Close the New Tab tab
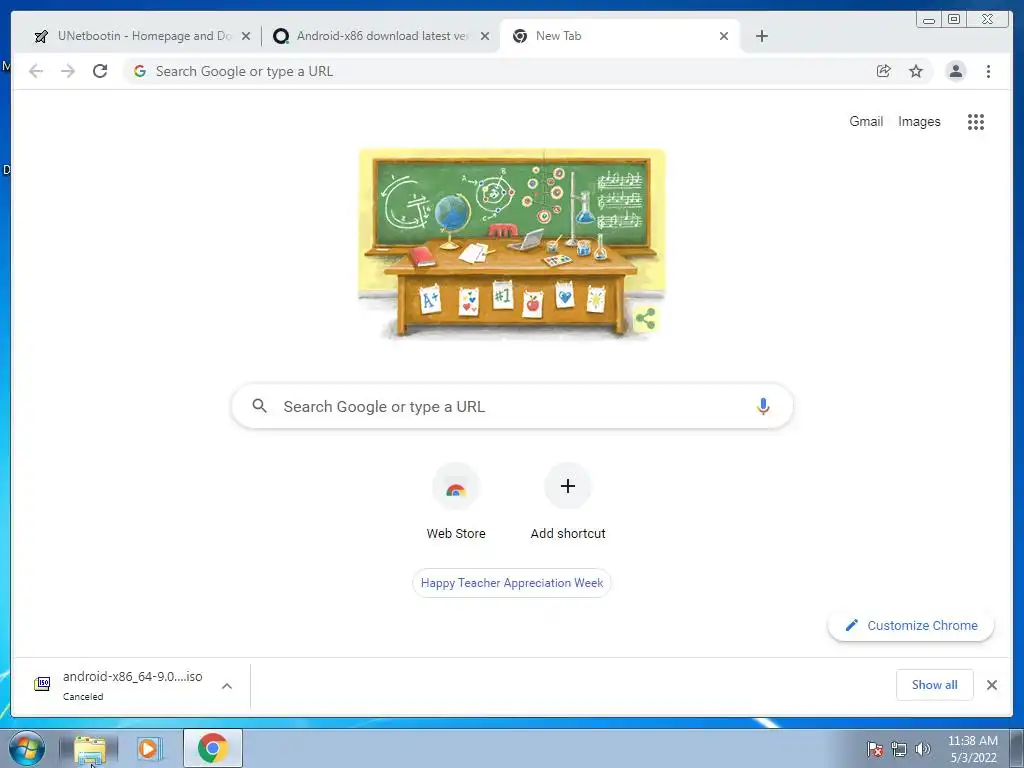The width and height of the screenshot is (1024, 768). (724, 37)
